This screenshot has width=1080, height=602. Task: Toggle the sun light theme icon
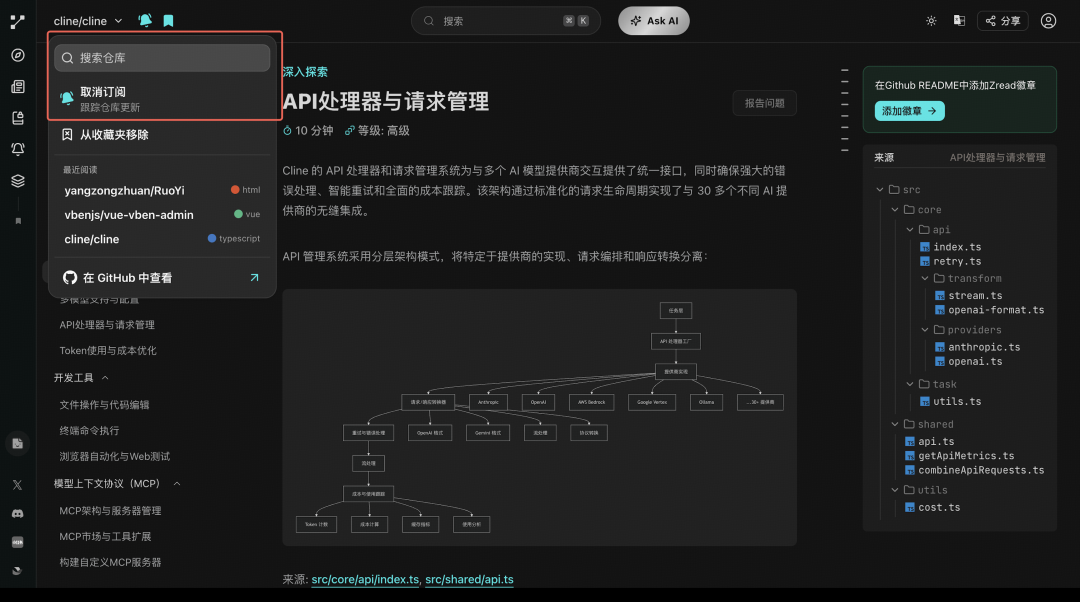[x=931, y=21]
